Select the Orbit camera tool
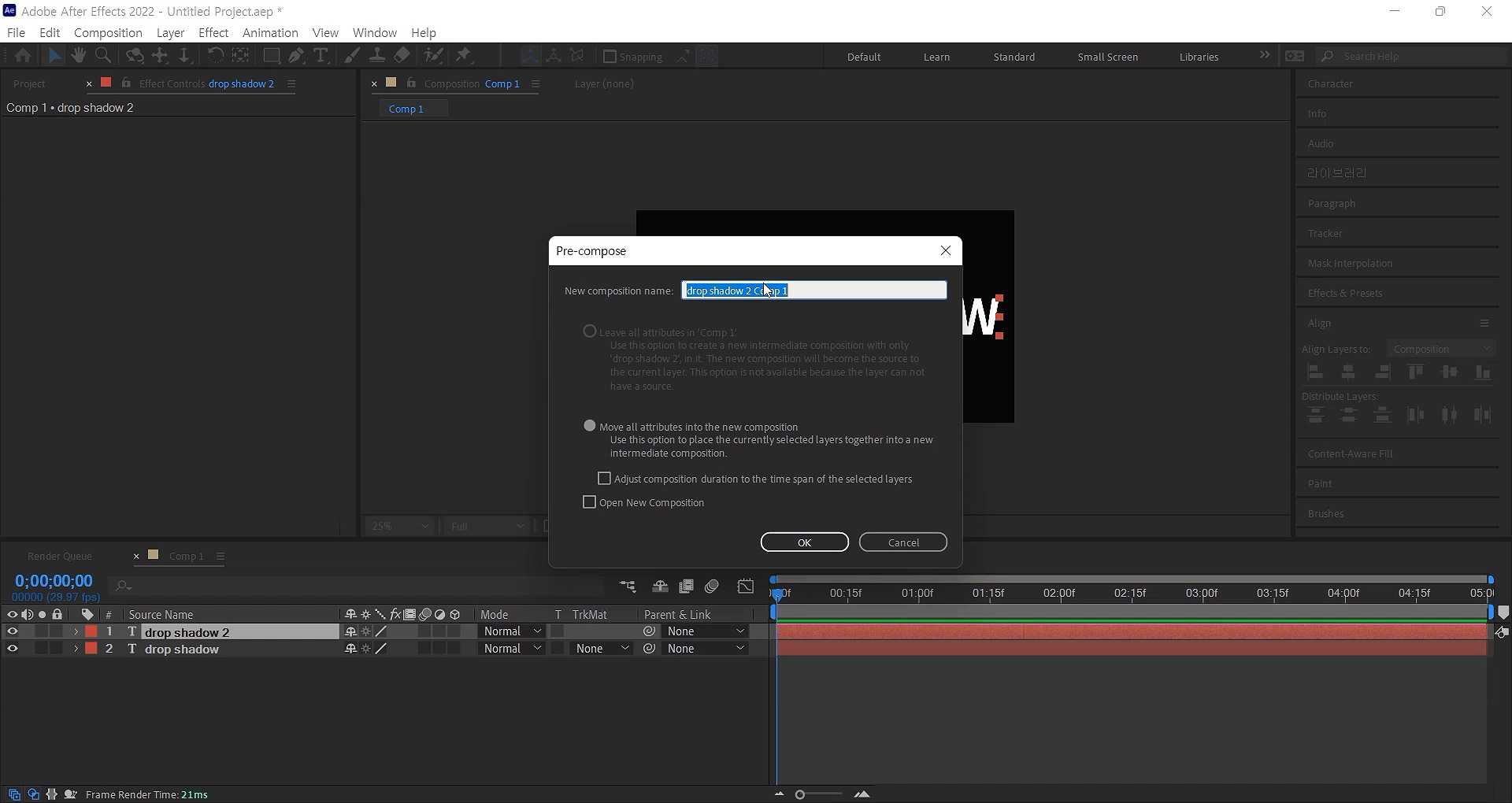The image size is (1512, 803). tap(135, 56)
